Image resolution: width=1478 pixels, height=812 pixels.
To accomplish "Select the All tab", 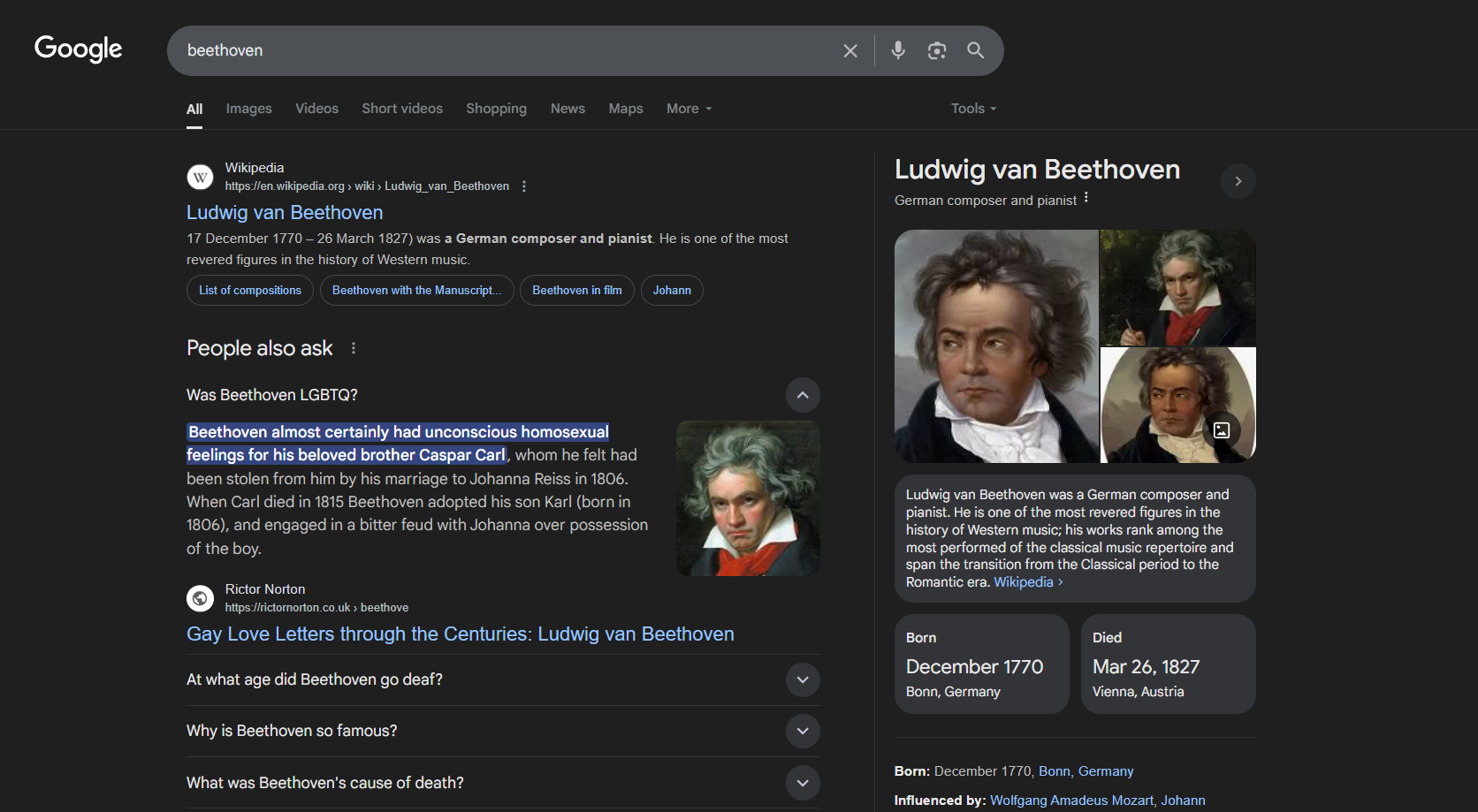I will pyautogui.click(x=194, y=109).
